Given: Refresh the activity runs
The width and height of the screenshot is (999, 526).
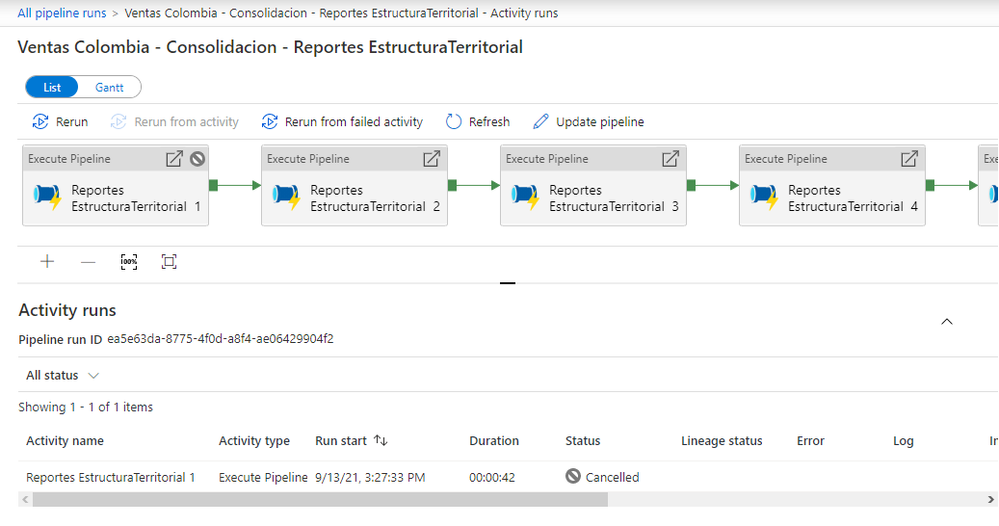Looking at the screenshot, I should pyautogui.click(x=478, y=122).
